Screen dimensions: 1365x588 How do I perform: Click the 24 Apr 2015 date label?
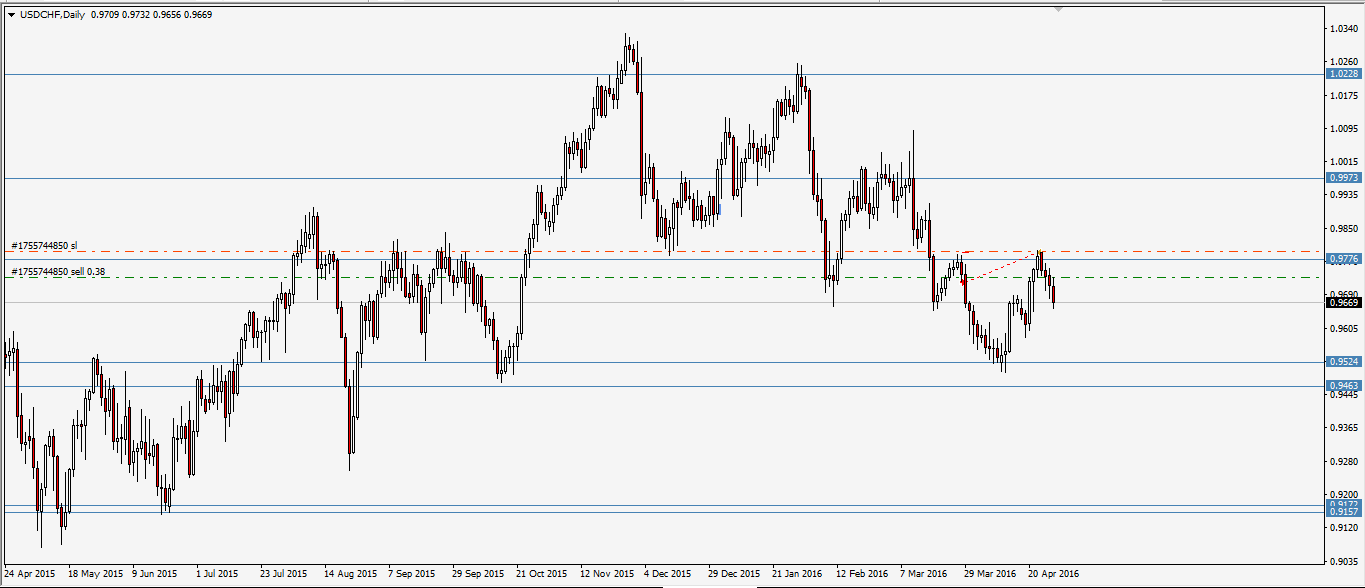click(30, 574)
